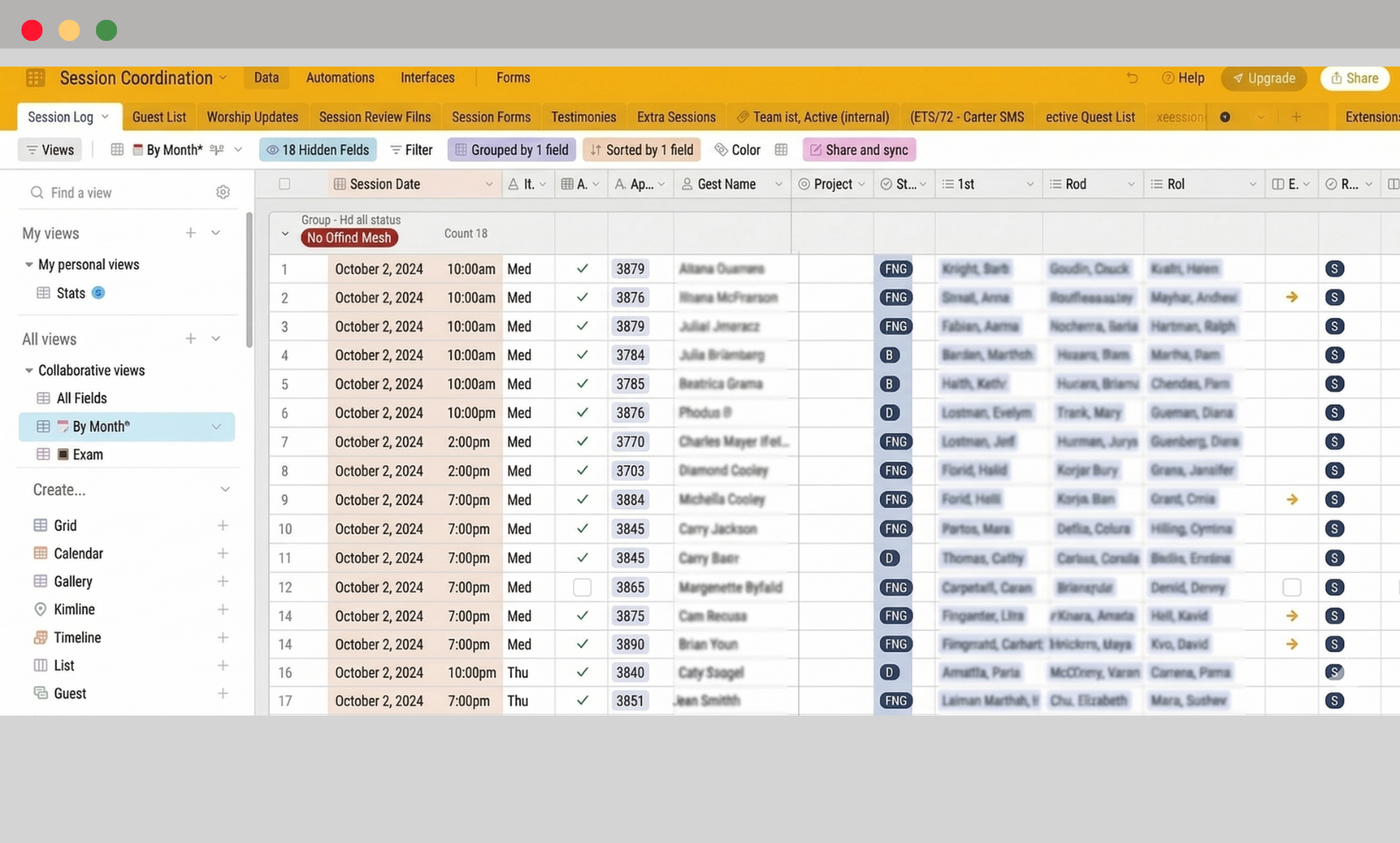Click the Upgrade button
Image resolution: width=1400 pixels, height=843 pixels.
(x=1264, y=79)
